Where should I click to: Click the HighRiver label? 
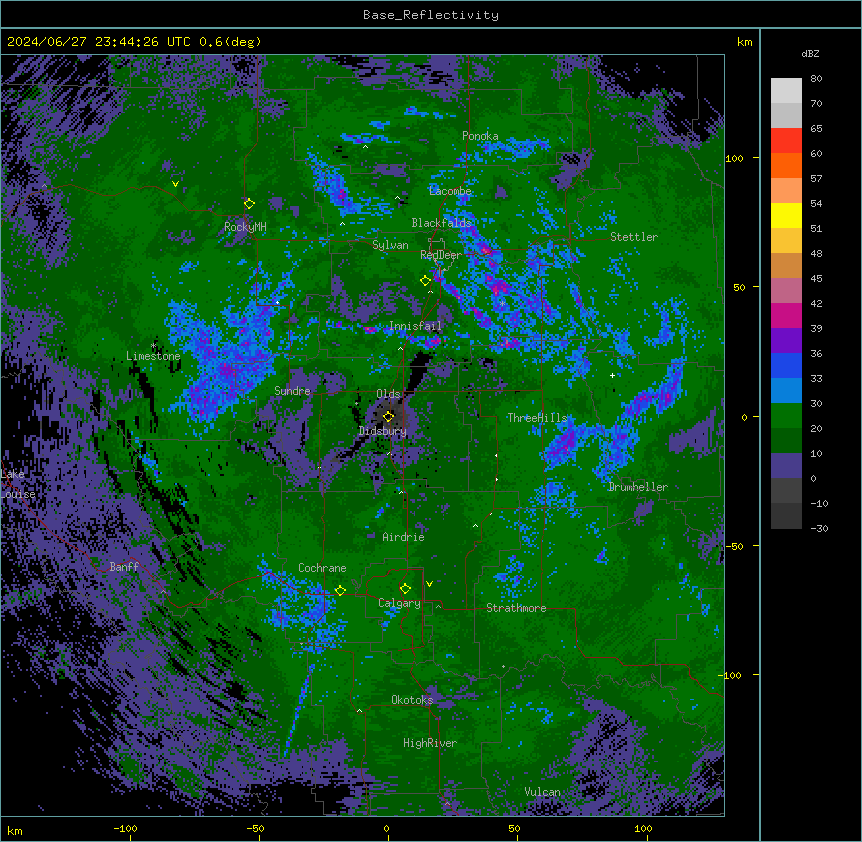pyautogui.click(x=430, y=743)
